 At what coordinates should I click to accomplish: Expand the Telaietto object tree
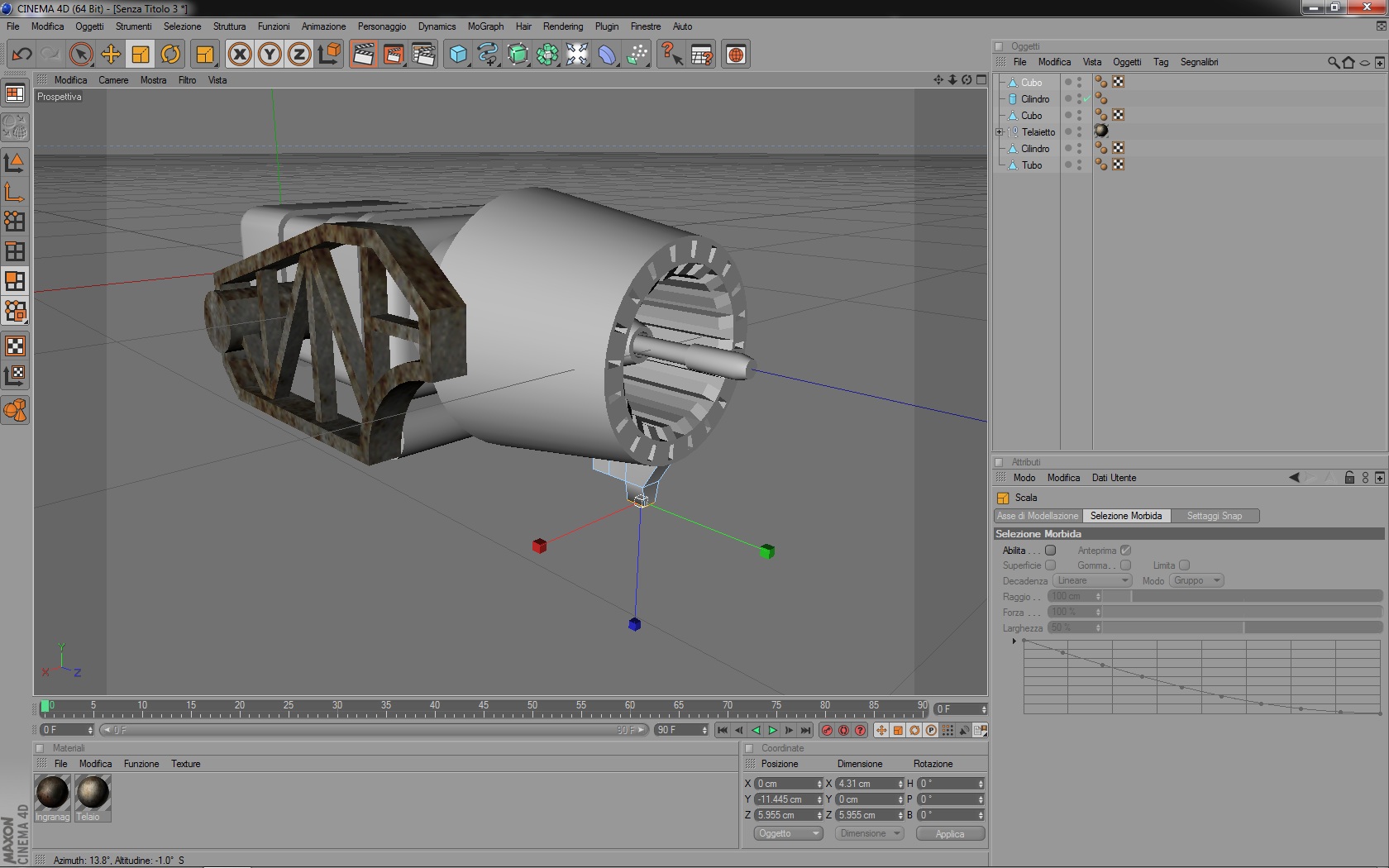pos(1000,132)
